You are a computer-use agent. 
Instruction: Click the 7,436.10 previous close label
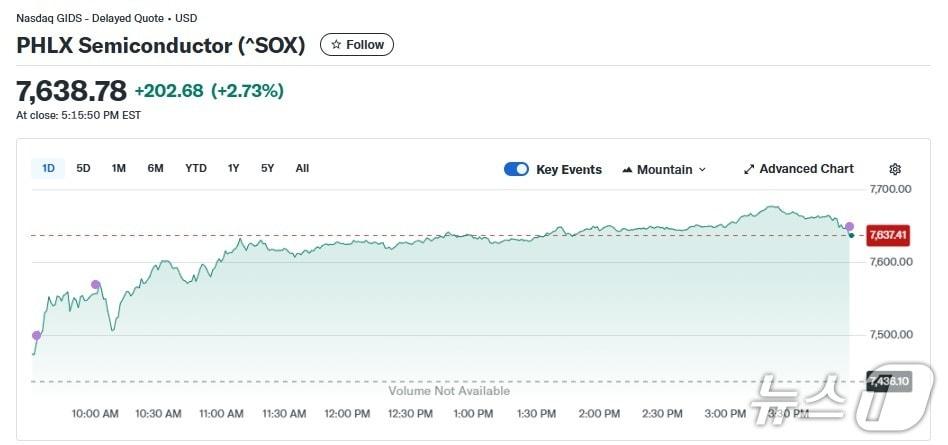click(888, 381)
